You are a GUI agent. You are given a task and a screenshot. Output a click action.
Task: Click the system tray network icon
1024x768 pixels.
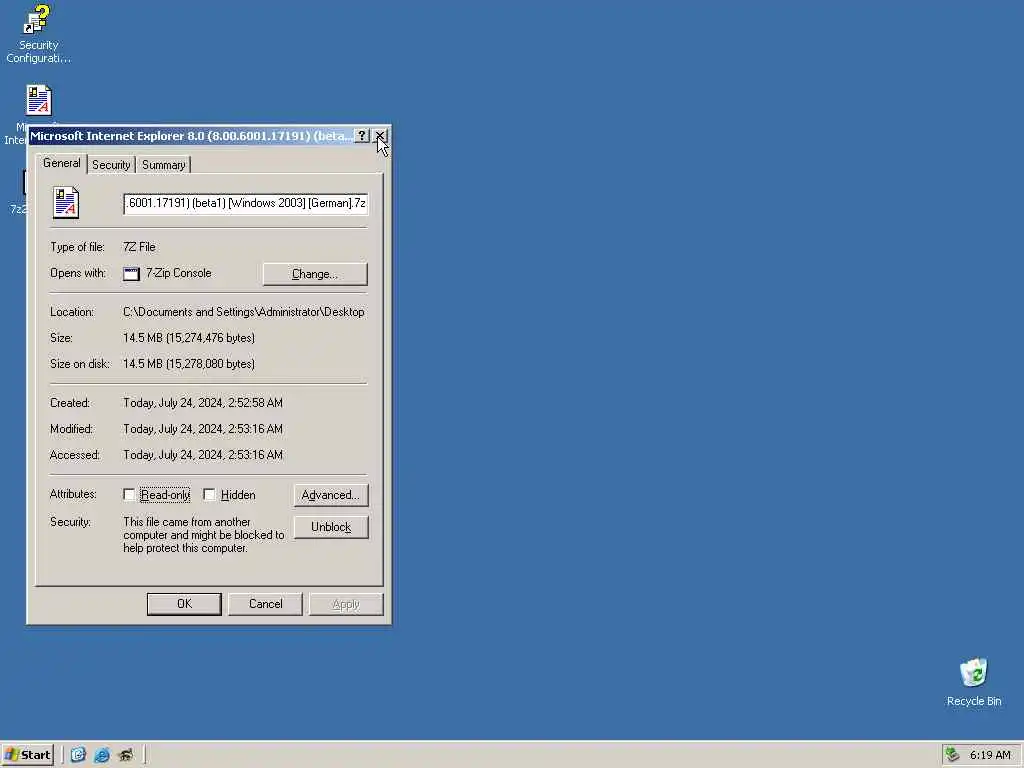coord(952,755)
